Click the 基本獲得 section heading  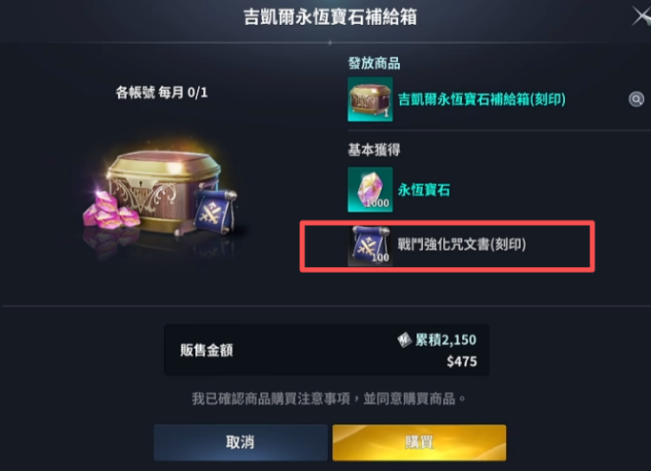point(374,150)
